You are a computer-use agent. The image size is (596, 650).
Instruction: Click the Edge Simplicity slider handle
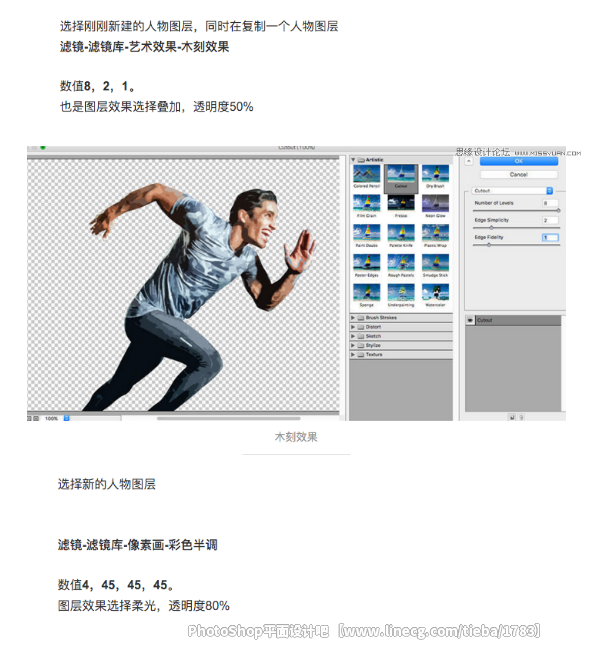click(492, 228)
